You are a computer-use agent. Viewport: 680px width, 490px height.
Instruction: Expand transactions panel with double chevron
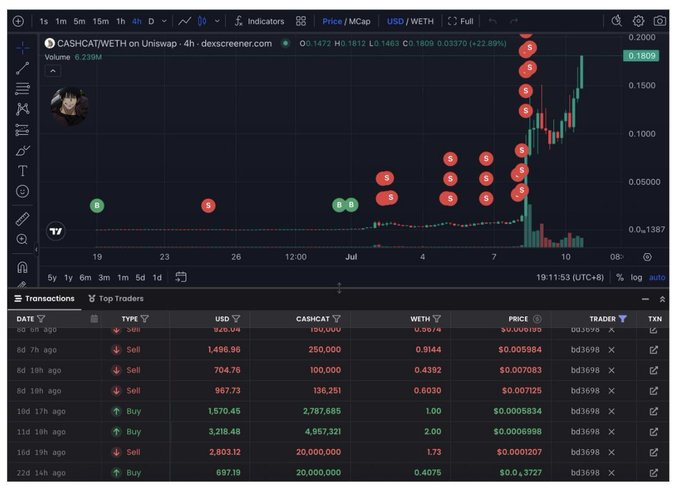662,299
